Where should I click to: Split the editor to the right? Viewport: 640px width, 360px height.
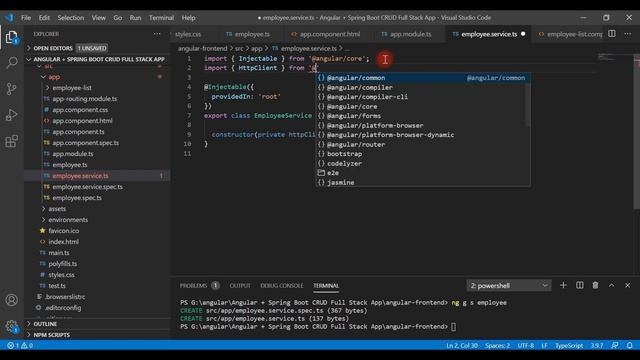[x=612, y=34]
